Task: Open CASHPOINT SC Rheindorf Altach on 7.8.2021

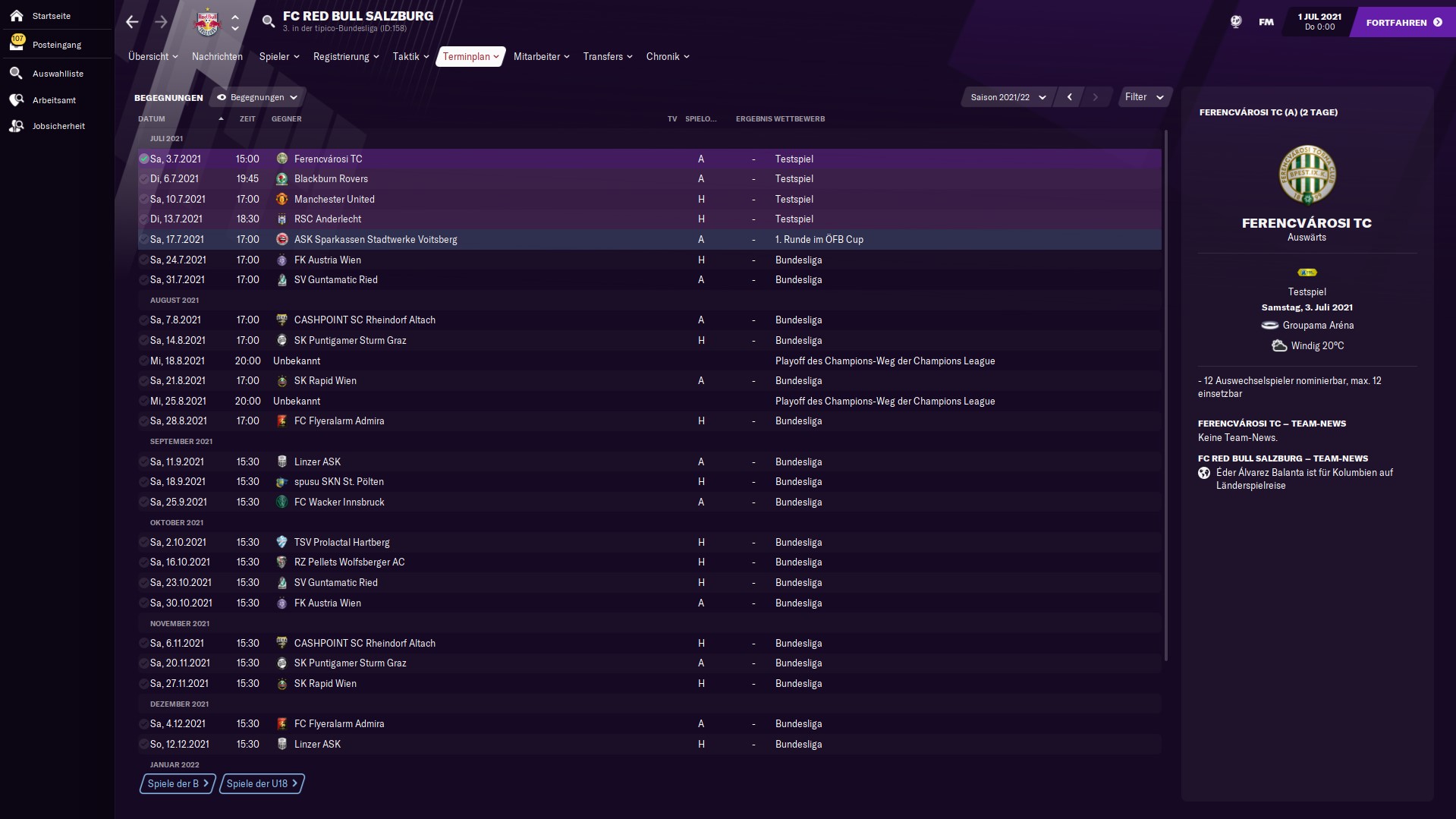Action: pyautogui.click(x=364, y=320)
